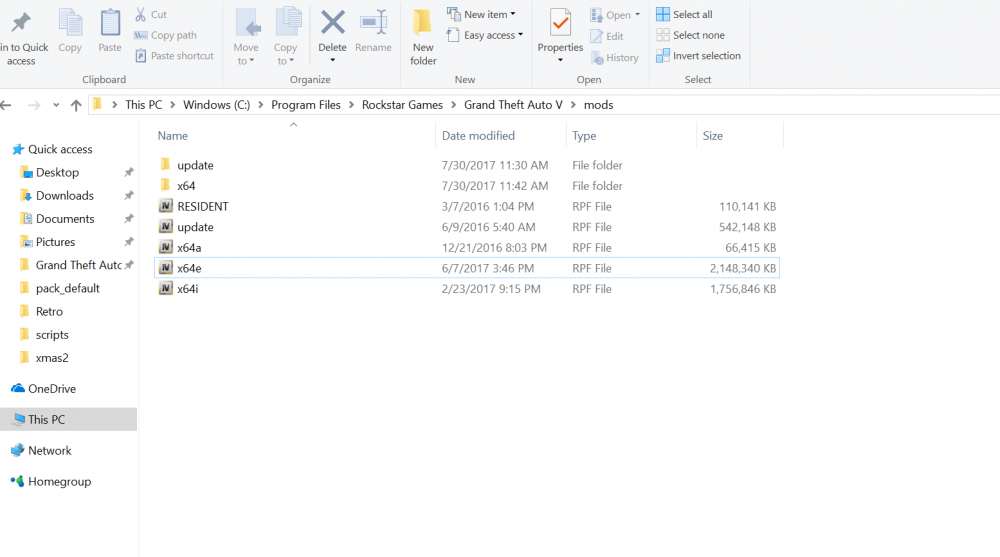Choose the Paste shortcut command

(174, 56)
